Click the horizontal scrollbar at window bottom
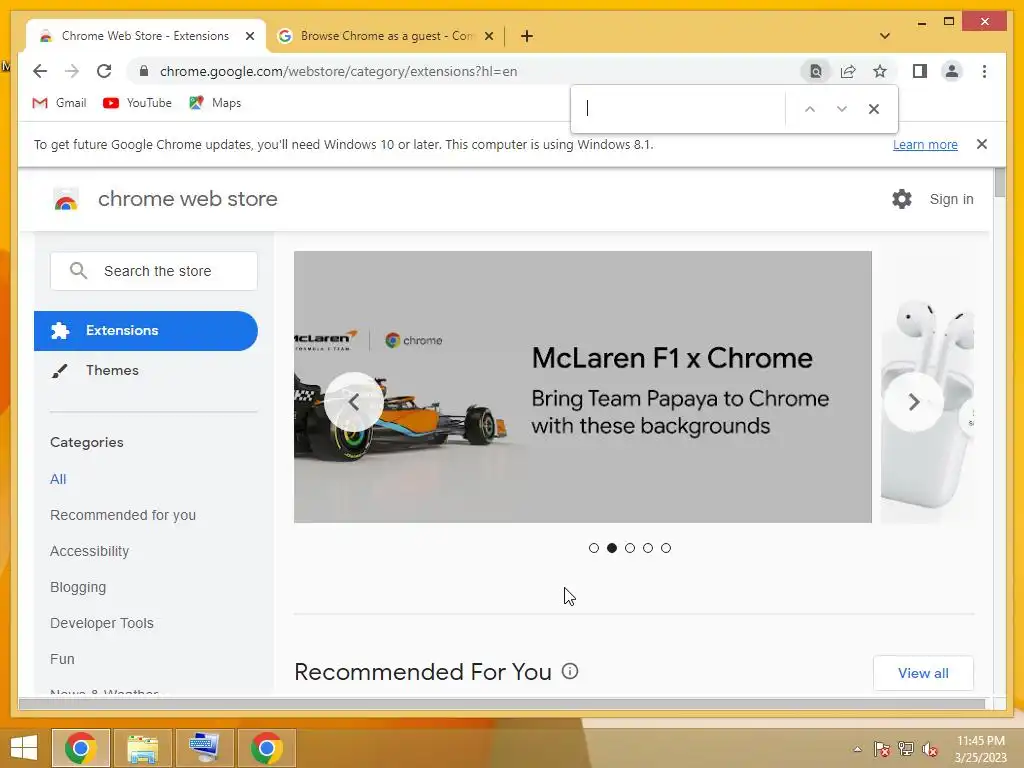The image size is (1024, 768). 502,703
